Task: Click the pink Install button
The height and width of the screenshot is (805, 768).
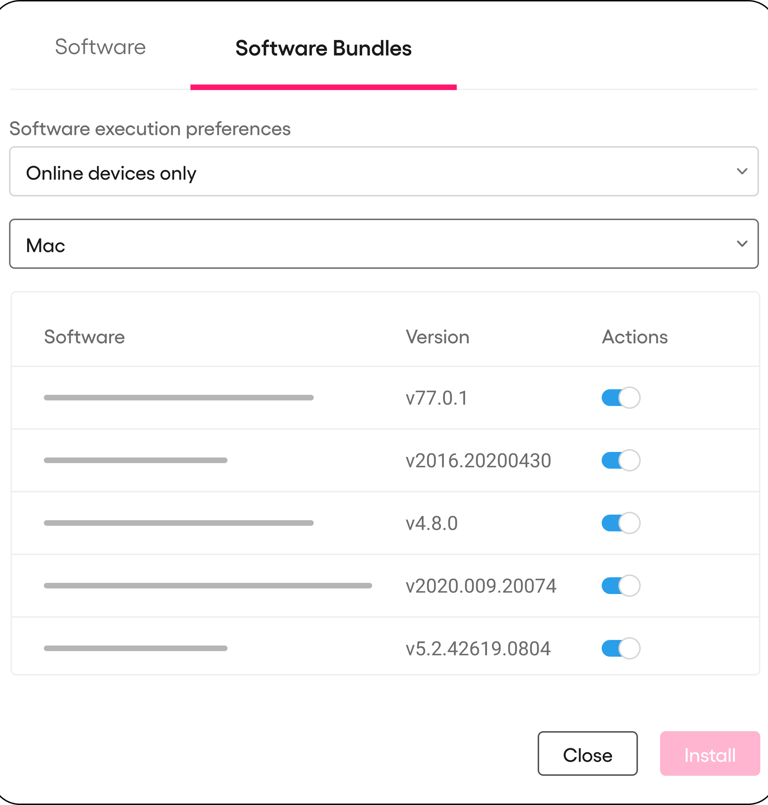Action: pos(709,755)
